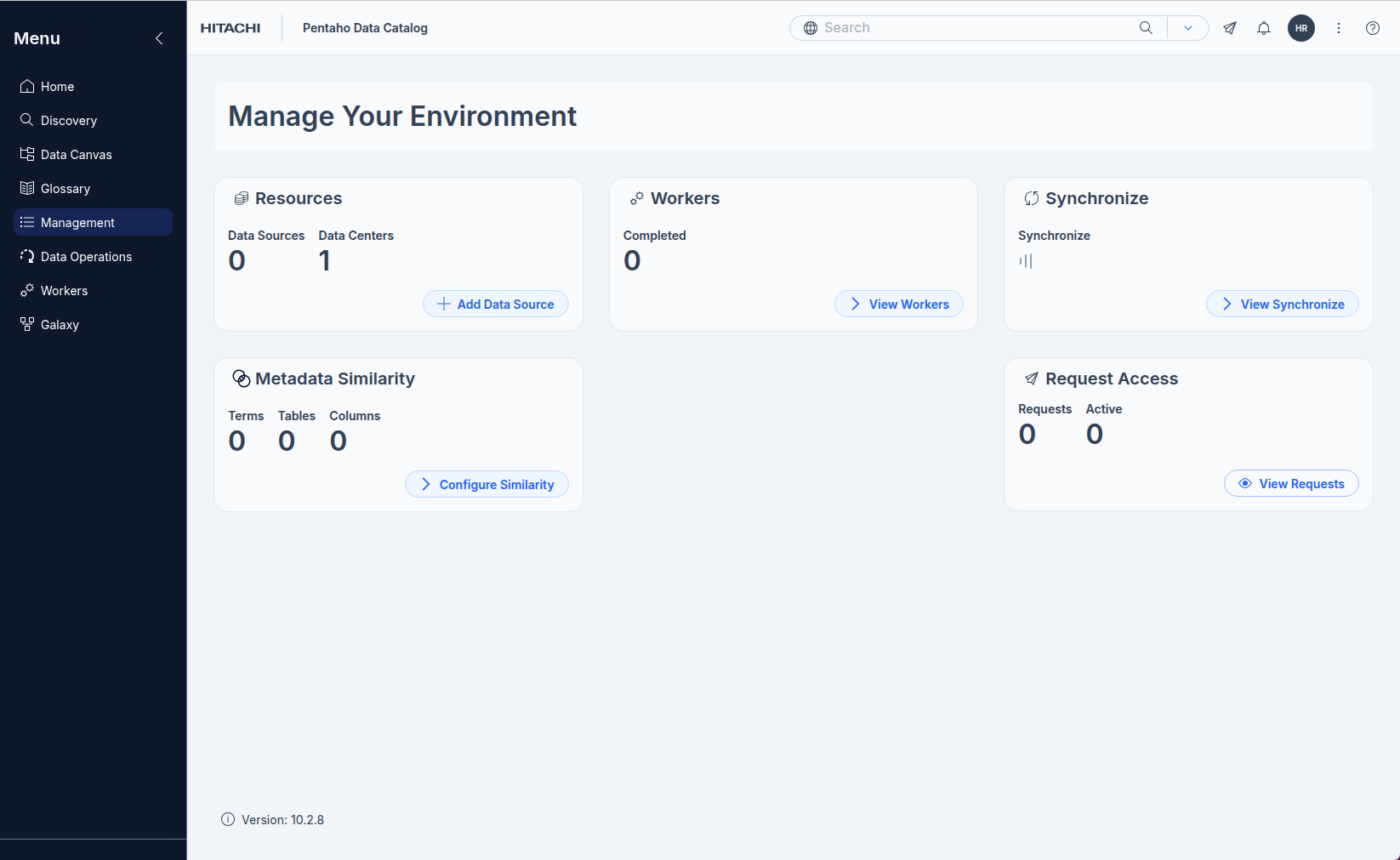Click the notifications bell icon

tap(1264, 28)
